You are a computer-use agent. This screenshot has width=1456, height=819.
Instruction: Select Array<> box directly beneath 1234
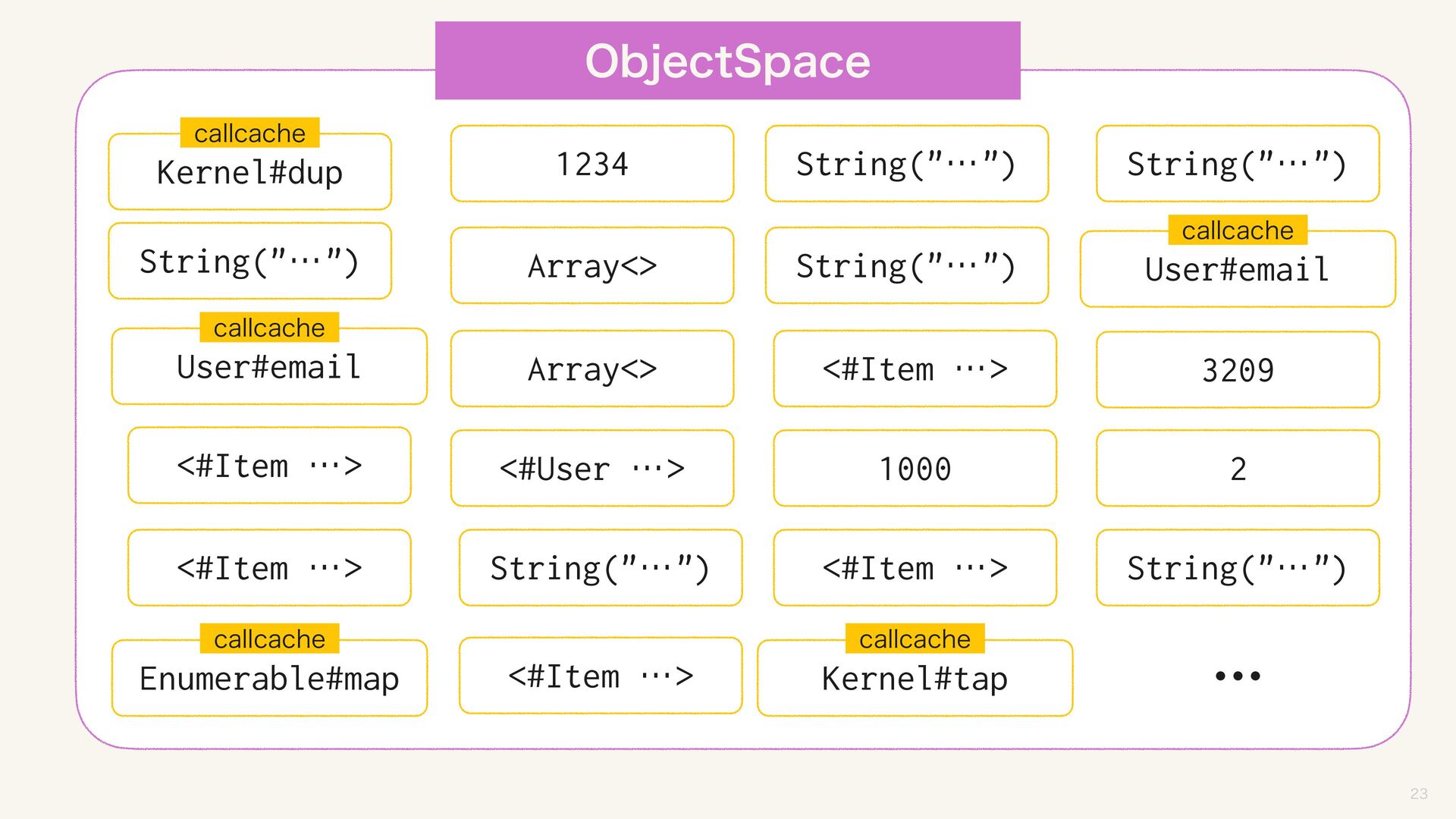(x=592, y=265)
